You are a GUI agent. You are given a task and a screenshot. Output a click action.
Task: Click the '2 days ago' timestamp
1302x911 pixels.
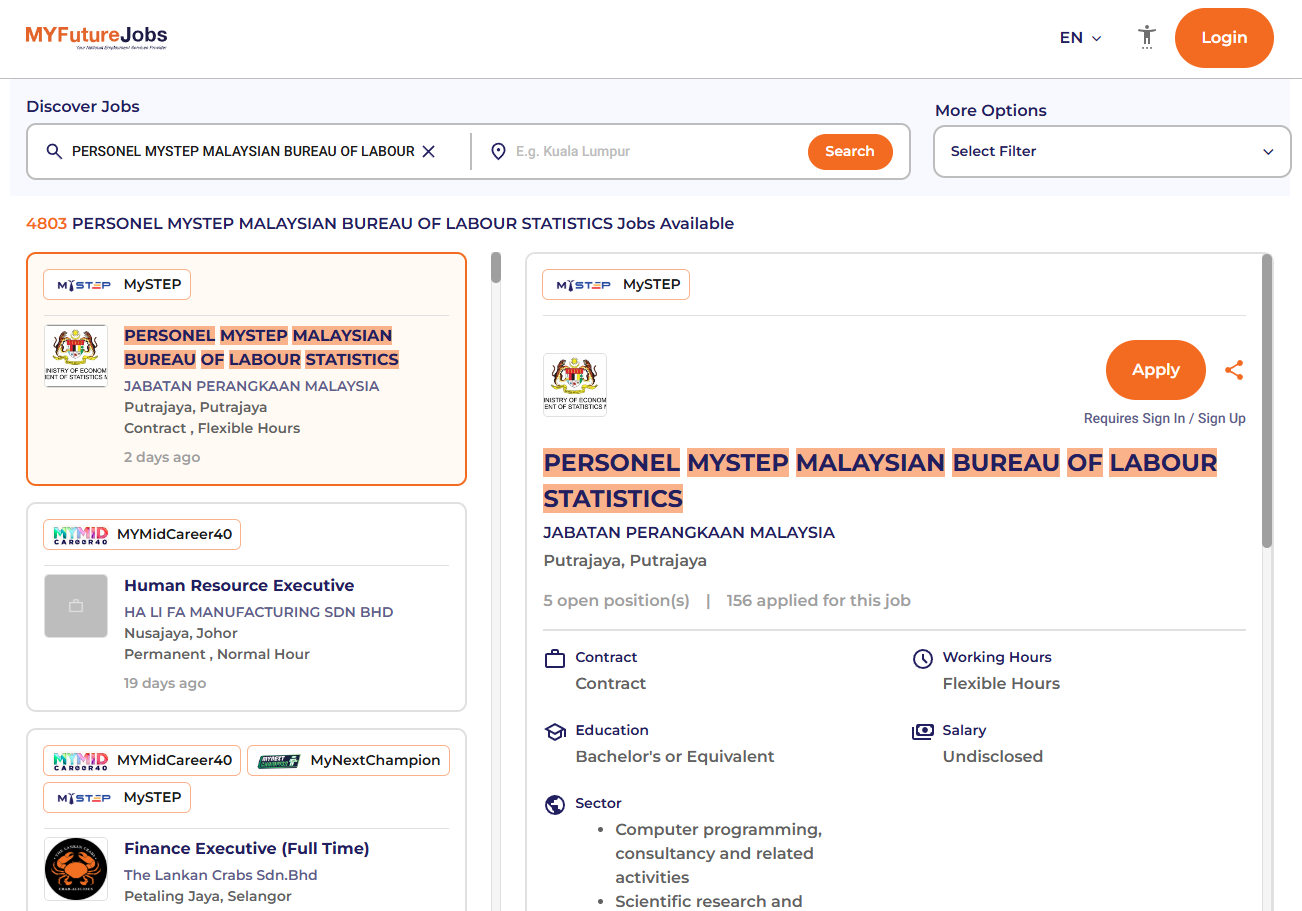coord(162,458)
